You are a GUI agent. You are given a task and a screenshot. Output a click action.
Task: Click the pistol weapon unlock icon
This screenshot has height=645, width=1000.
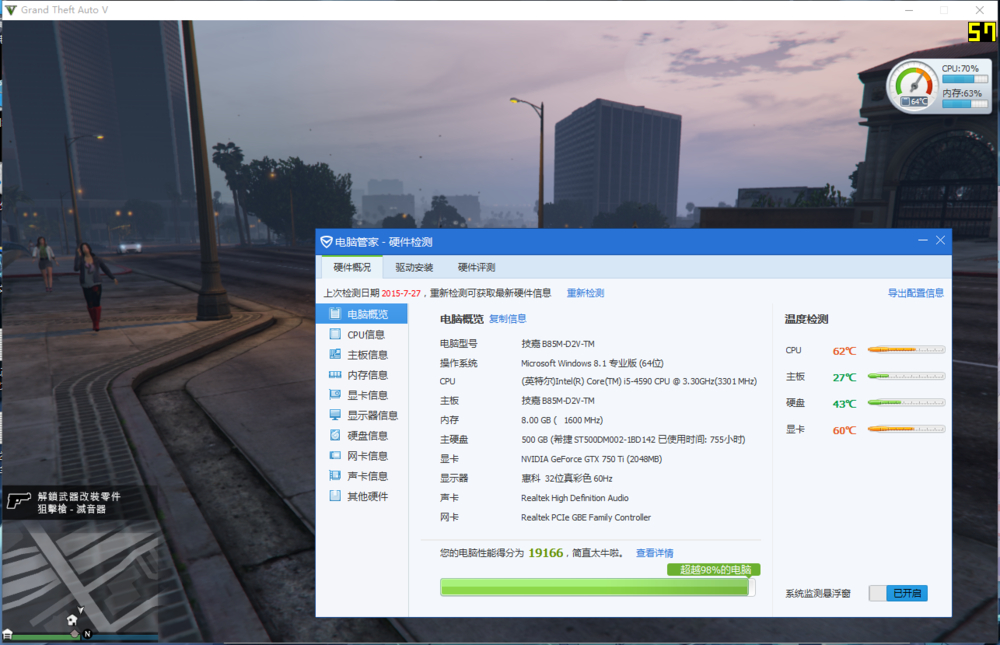pyautogui.click(x=18, y=501)
